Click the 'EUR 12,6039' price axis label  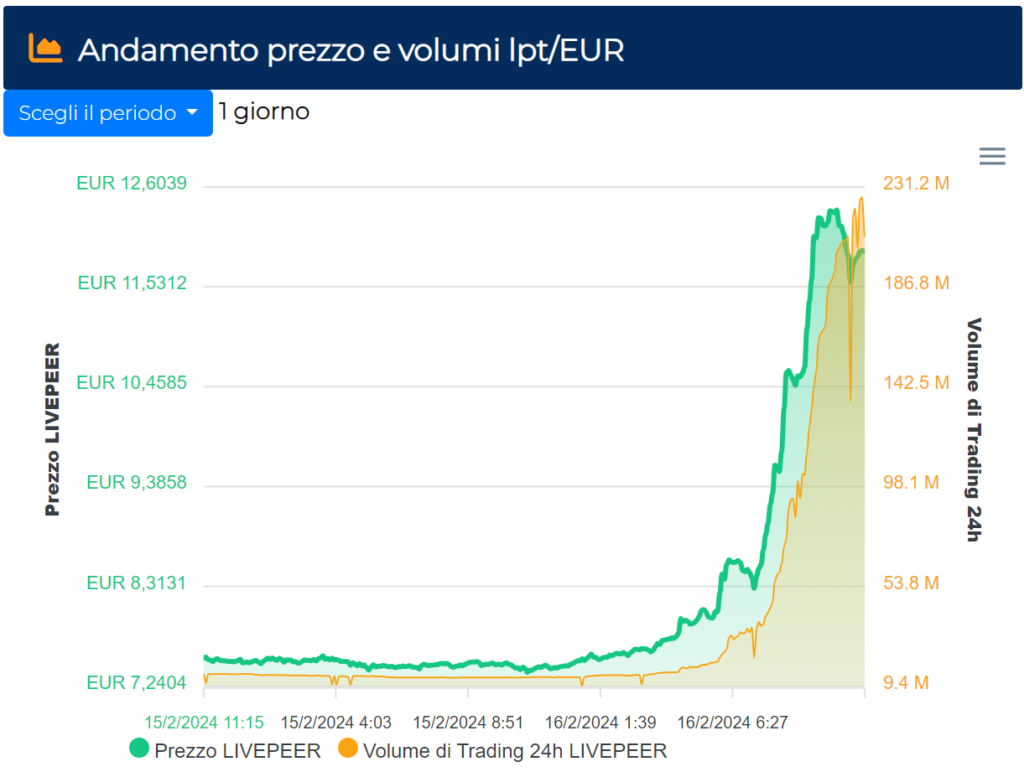[131, 183]
